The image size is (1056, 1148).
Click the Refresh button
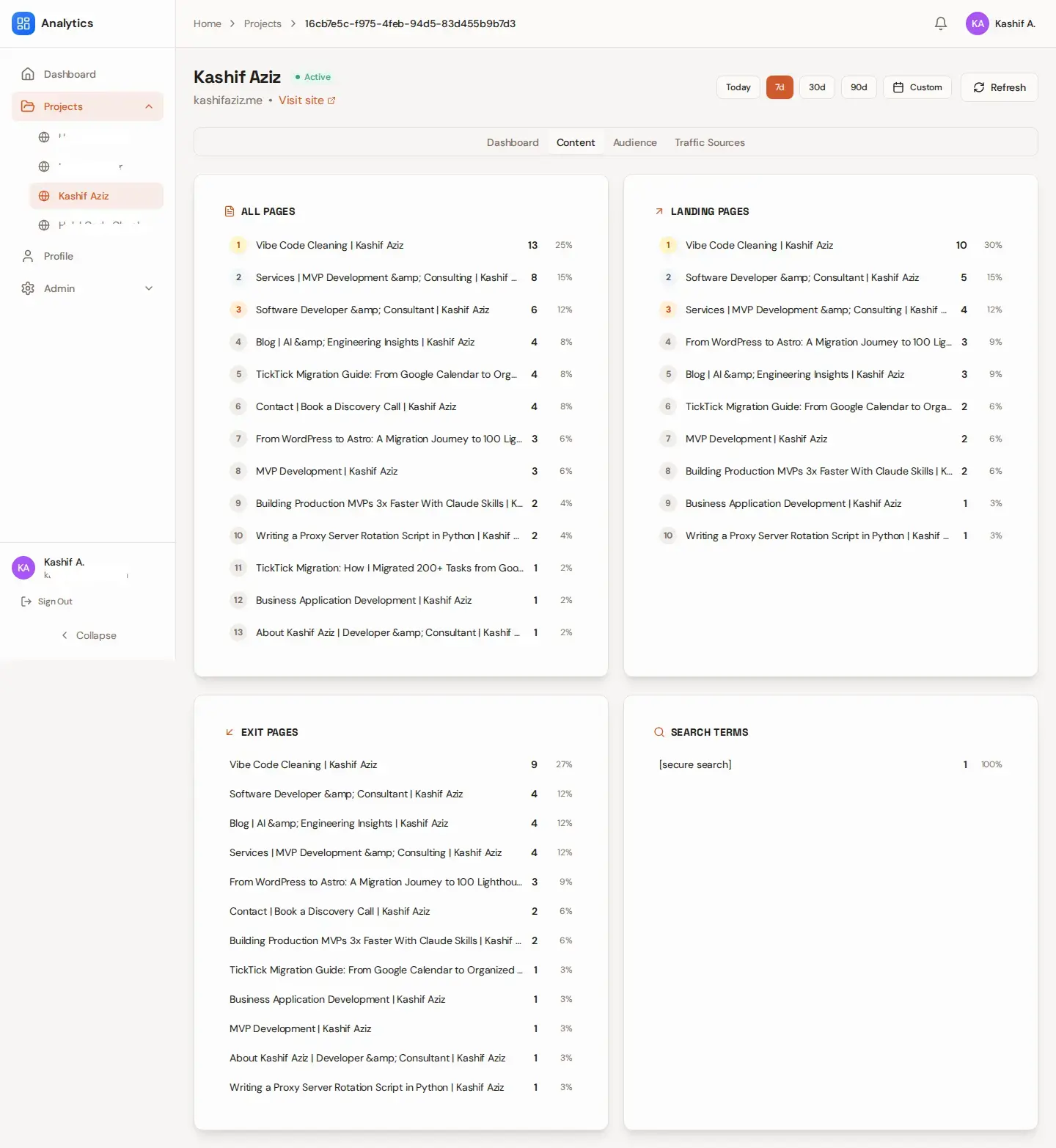point(999,87)
